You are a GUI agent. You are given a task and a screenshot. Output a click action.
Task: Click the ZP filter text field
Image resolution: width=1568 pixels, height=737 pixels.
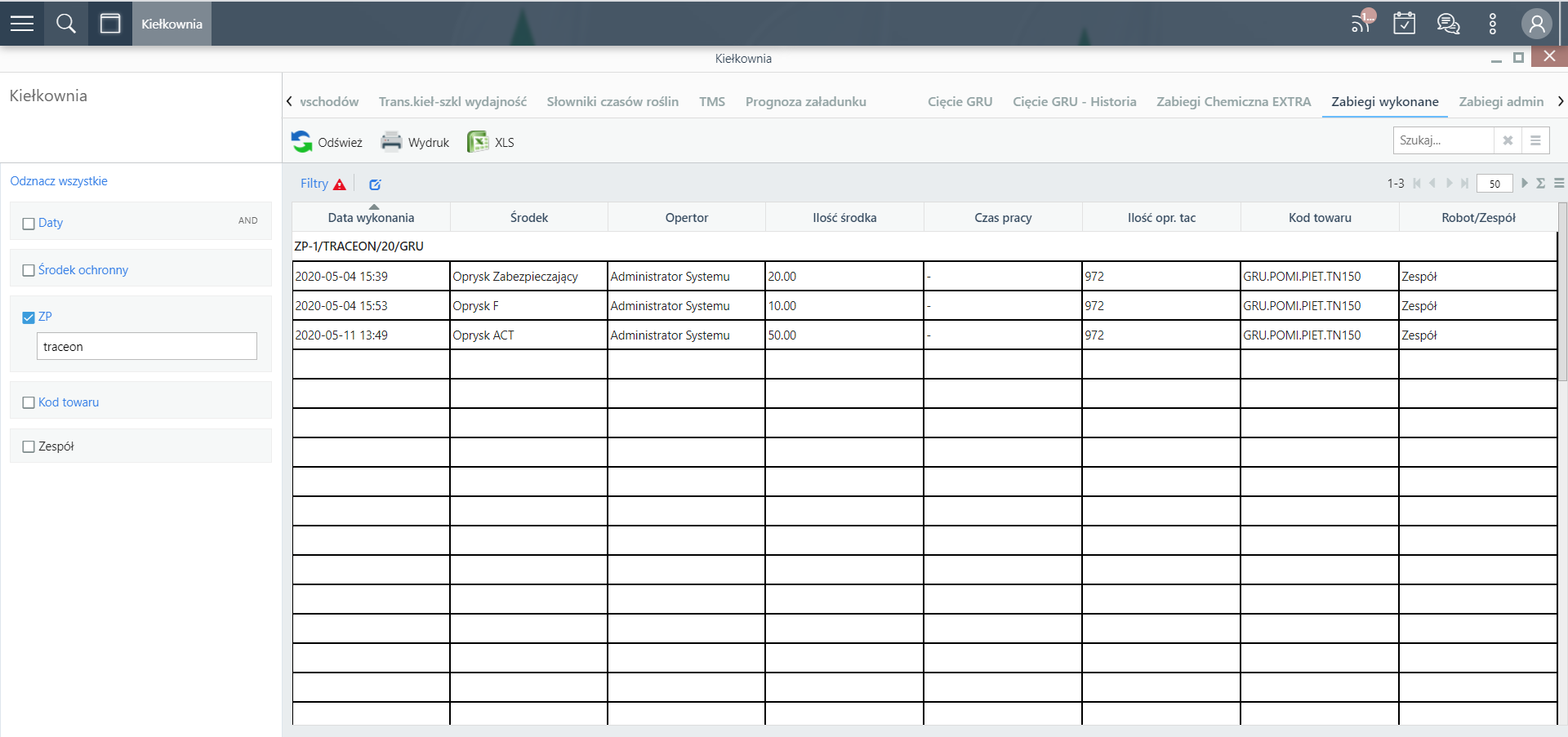(147, 346)
